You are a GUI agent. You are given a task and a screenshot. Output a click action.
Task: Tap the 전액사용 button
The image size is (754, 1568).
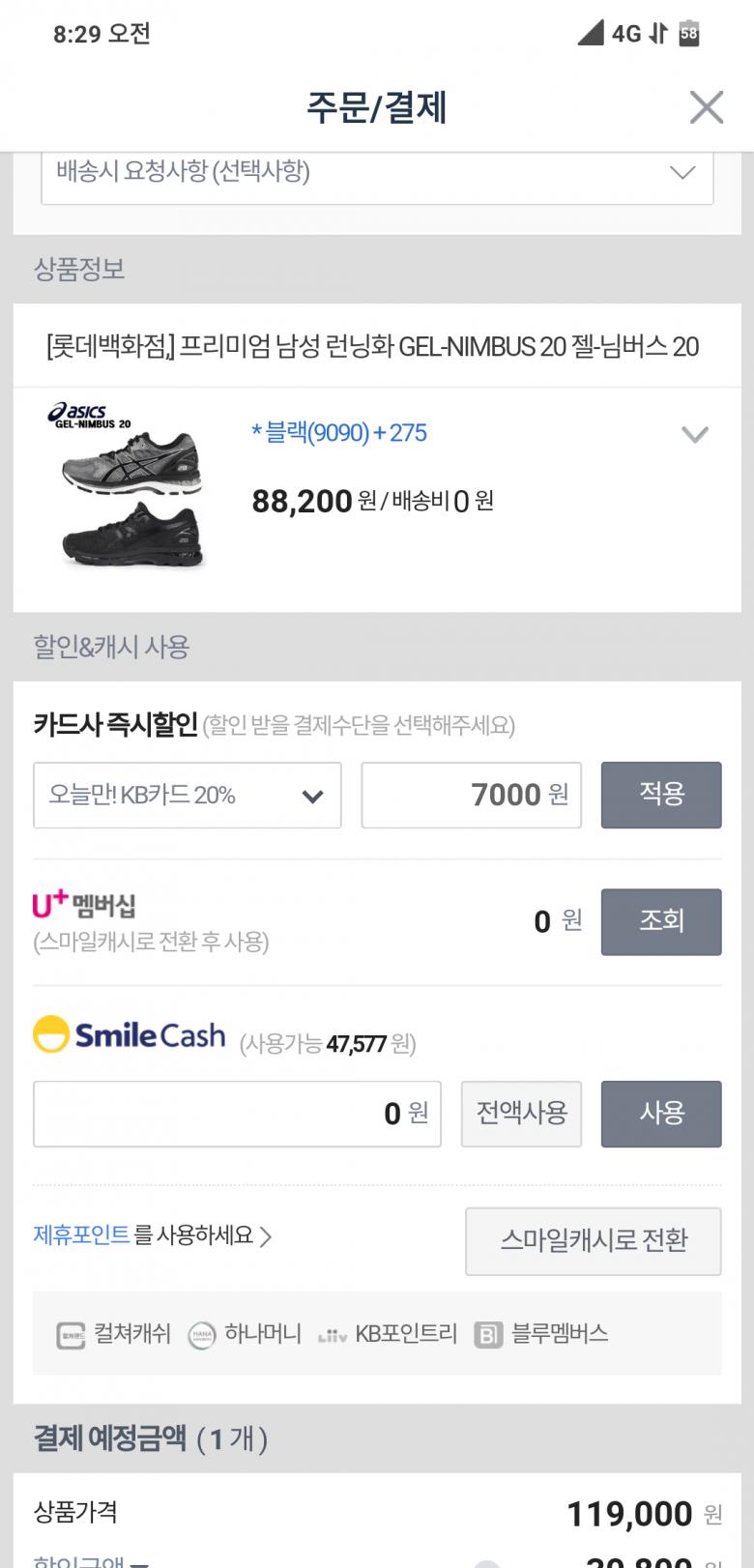pyautogui.click(x=521, y=1114)
